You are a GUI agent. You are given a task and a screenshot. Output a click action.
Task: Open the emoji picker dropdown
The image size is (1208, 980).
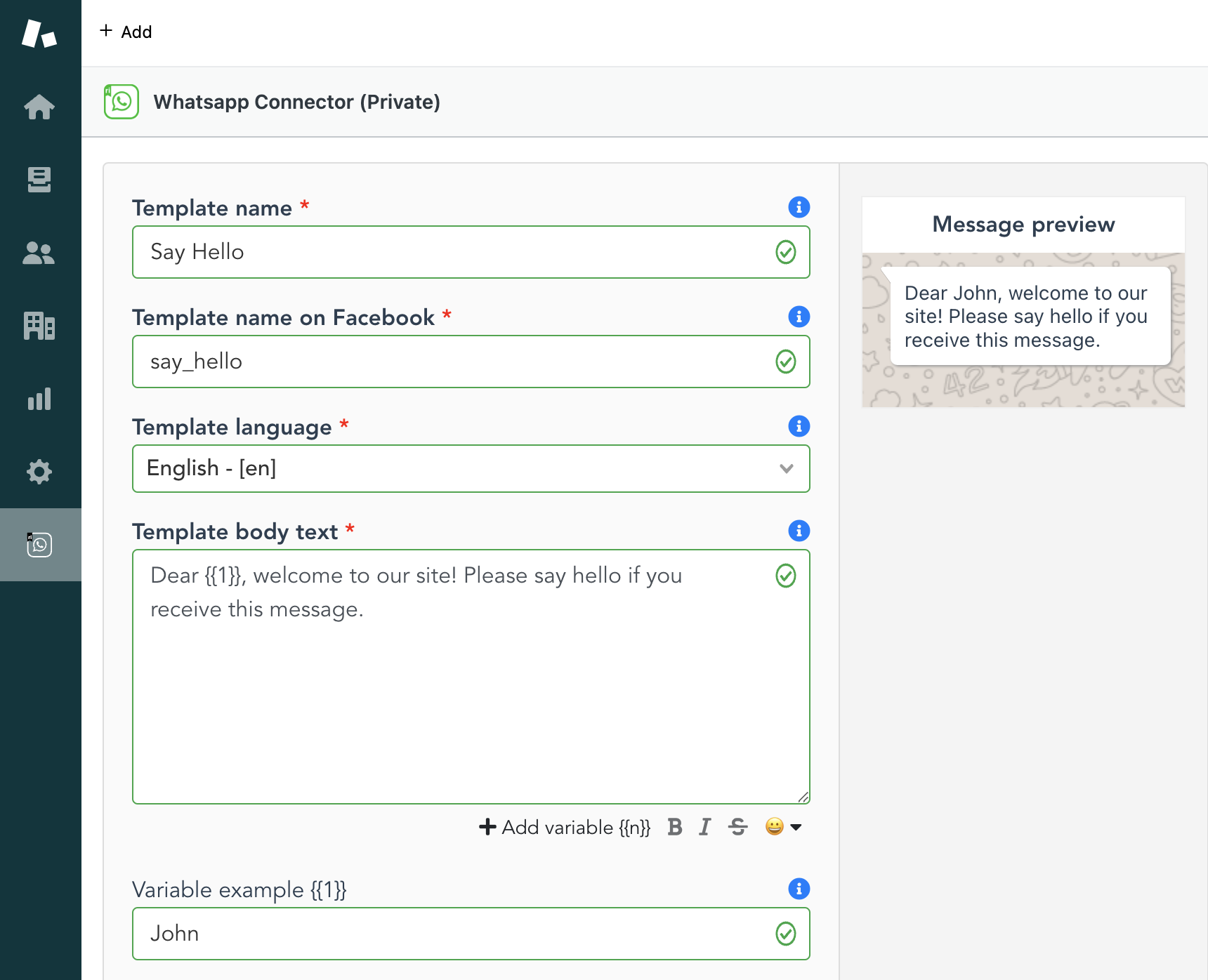click(x=783, y=827)
